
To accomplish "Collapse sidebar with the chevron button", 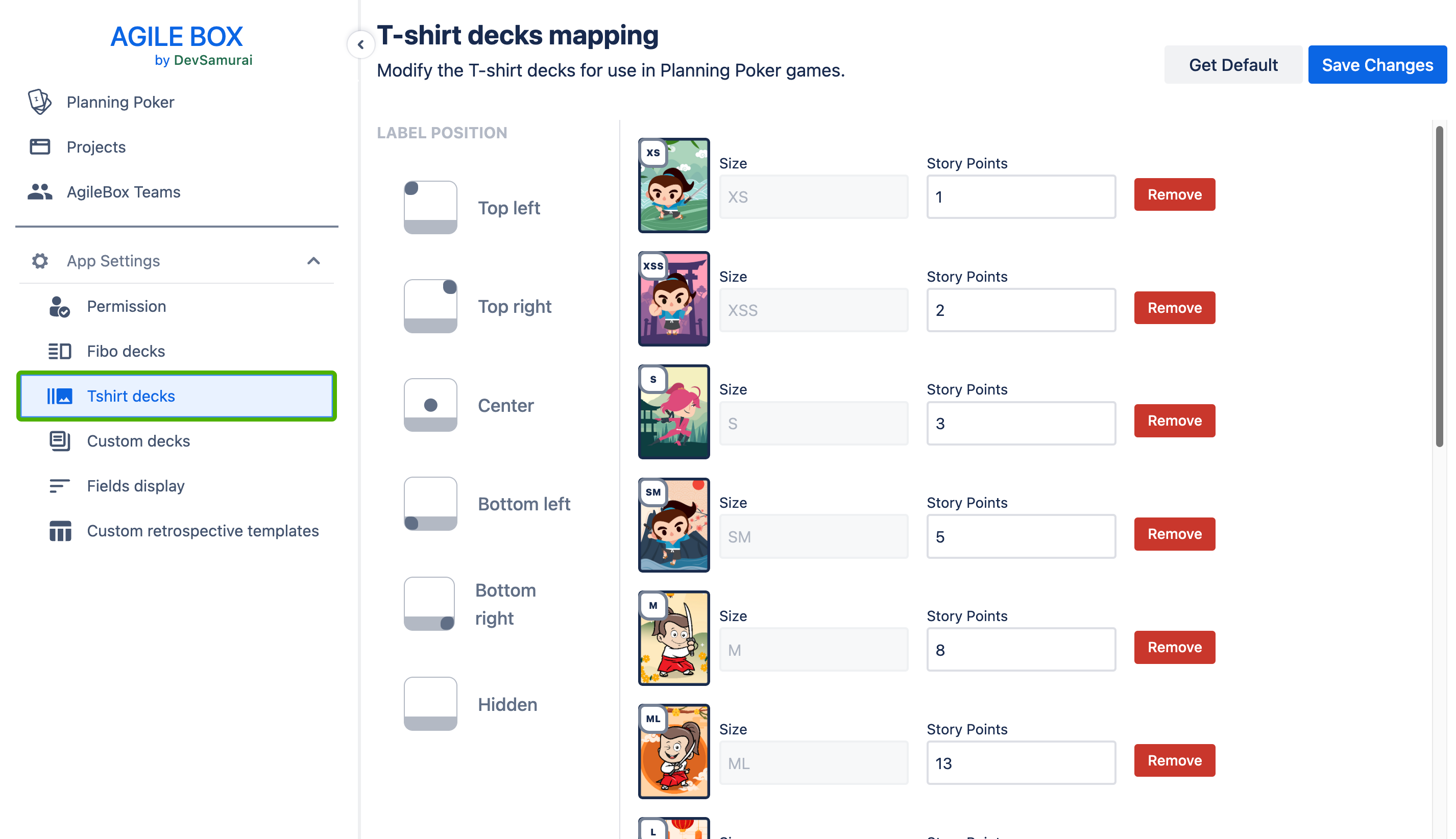I will (x=361, y=44).
